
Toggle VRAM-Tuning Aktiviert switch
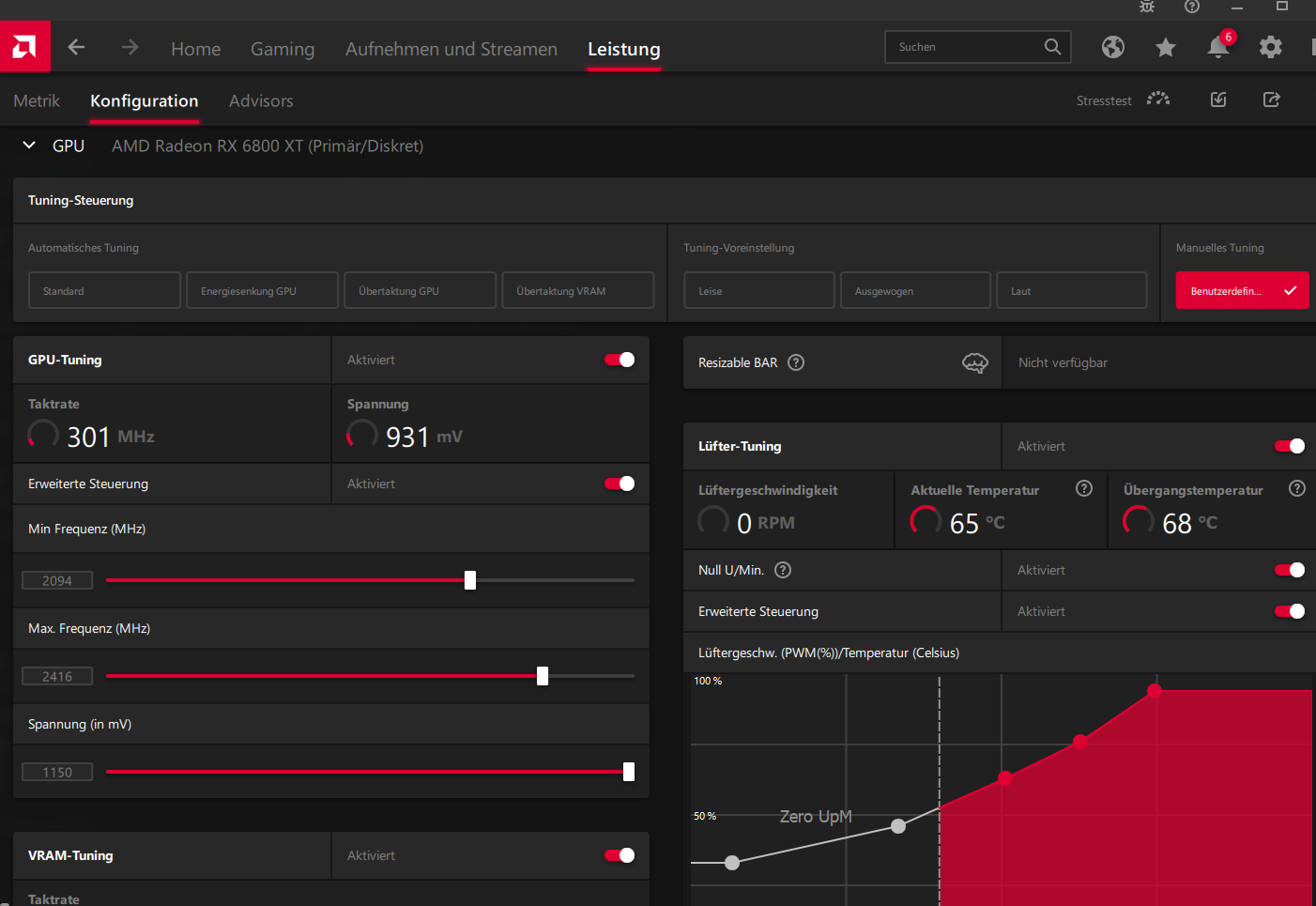pyautogui.click(x=620, y=855)
